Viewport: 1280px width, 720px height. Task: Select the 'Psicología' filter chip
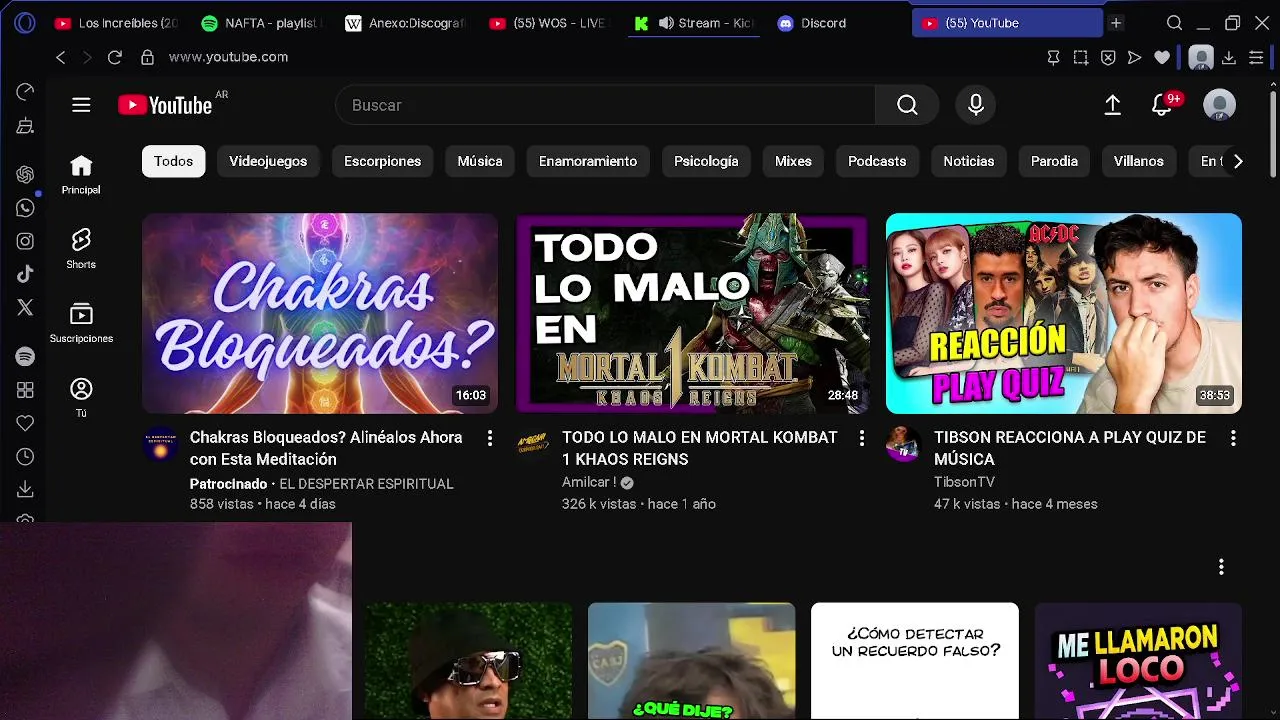point(706,161)
